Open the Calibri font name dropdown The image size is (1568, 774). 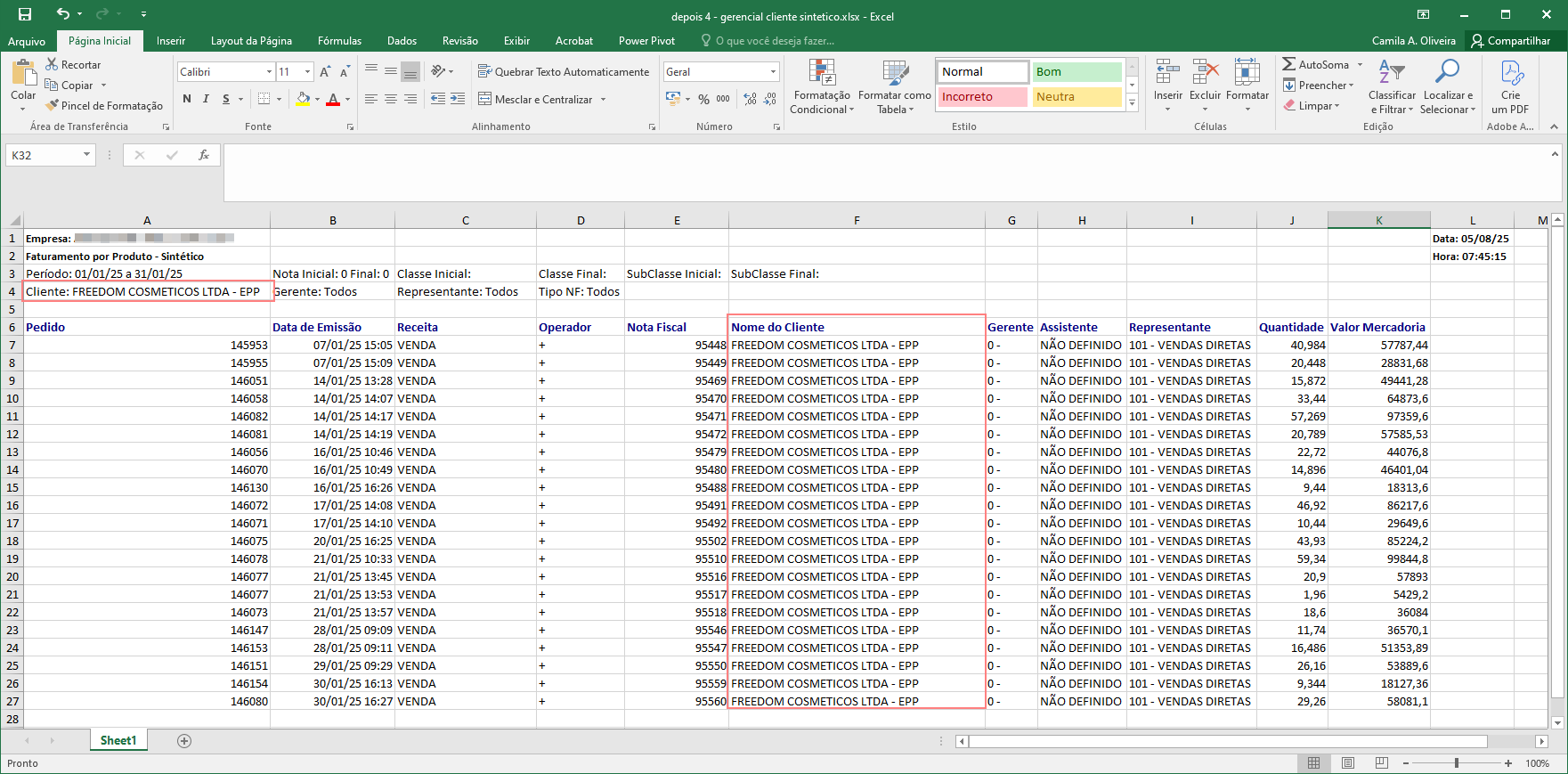269,72
